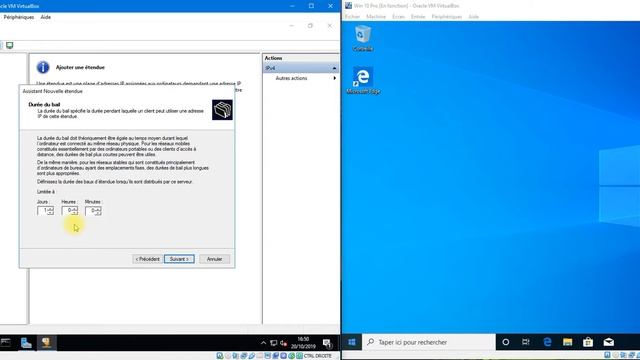Click the command prompt icon on server taskbar
Viewport: 640px width, 360px height.
5,342
